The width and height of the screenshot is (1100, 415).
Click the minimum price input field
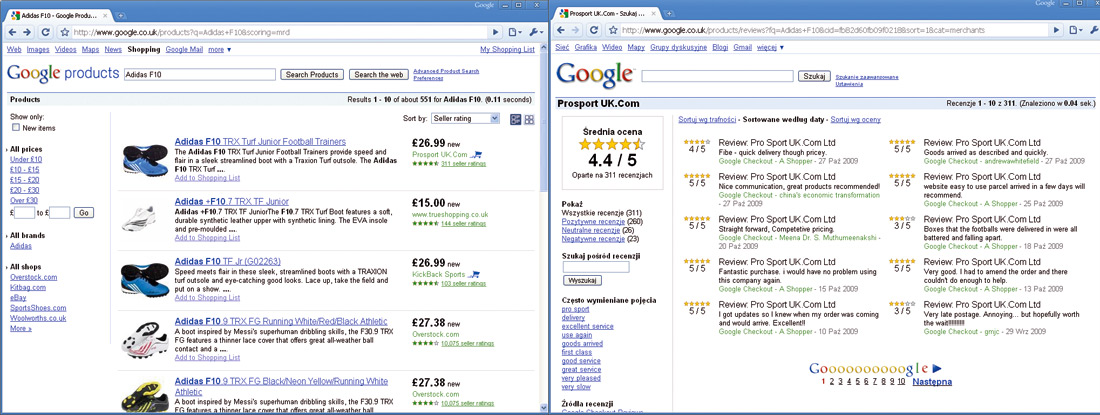point(25,212)
